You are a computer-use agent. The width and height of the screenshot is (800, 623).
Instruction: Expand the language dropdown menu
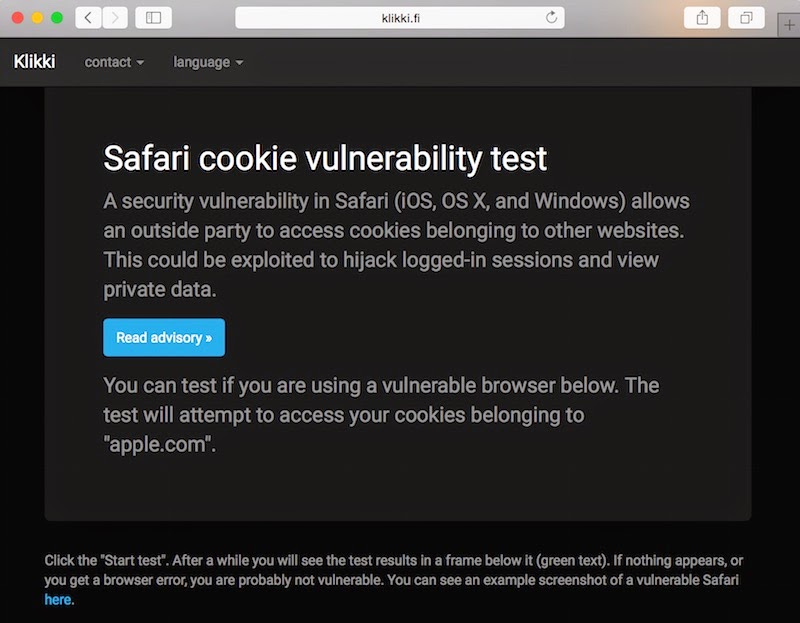click(x=208, y=62)
